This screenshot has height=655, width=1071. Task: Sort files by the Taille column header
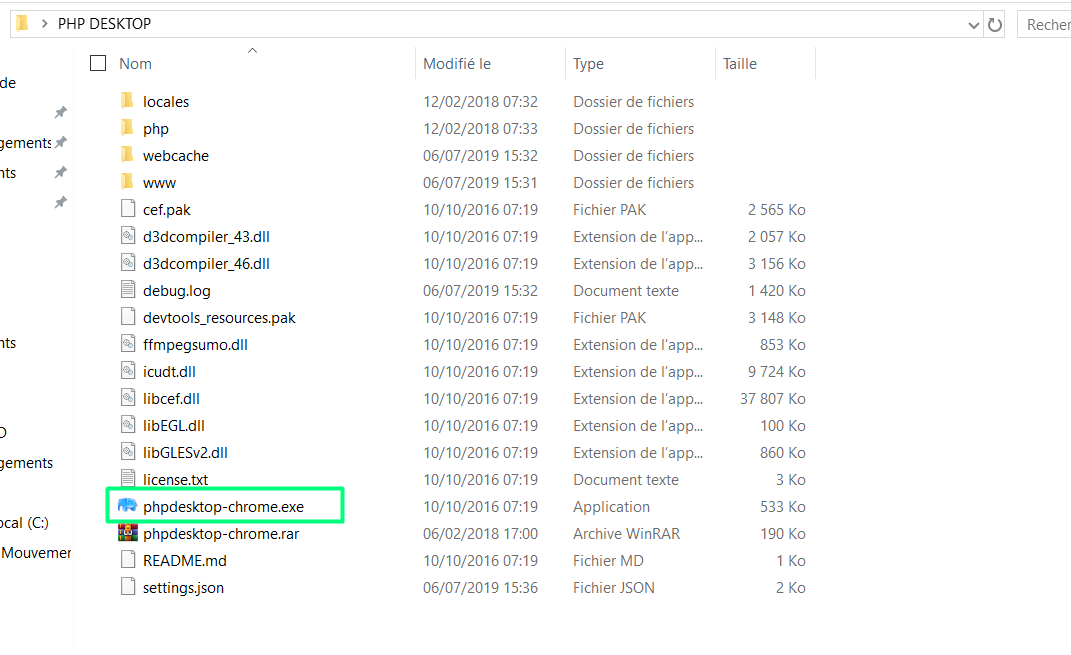coord(738,62)
